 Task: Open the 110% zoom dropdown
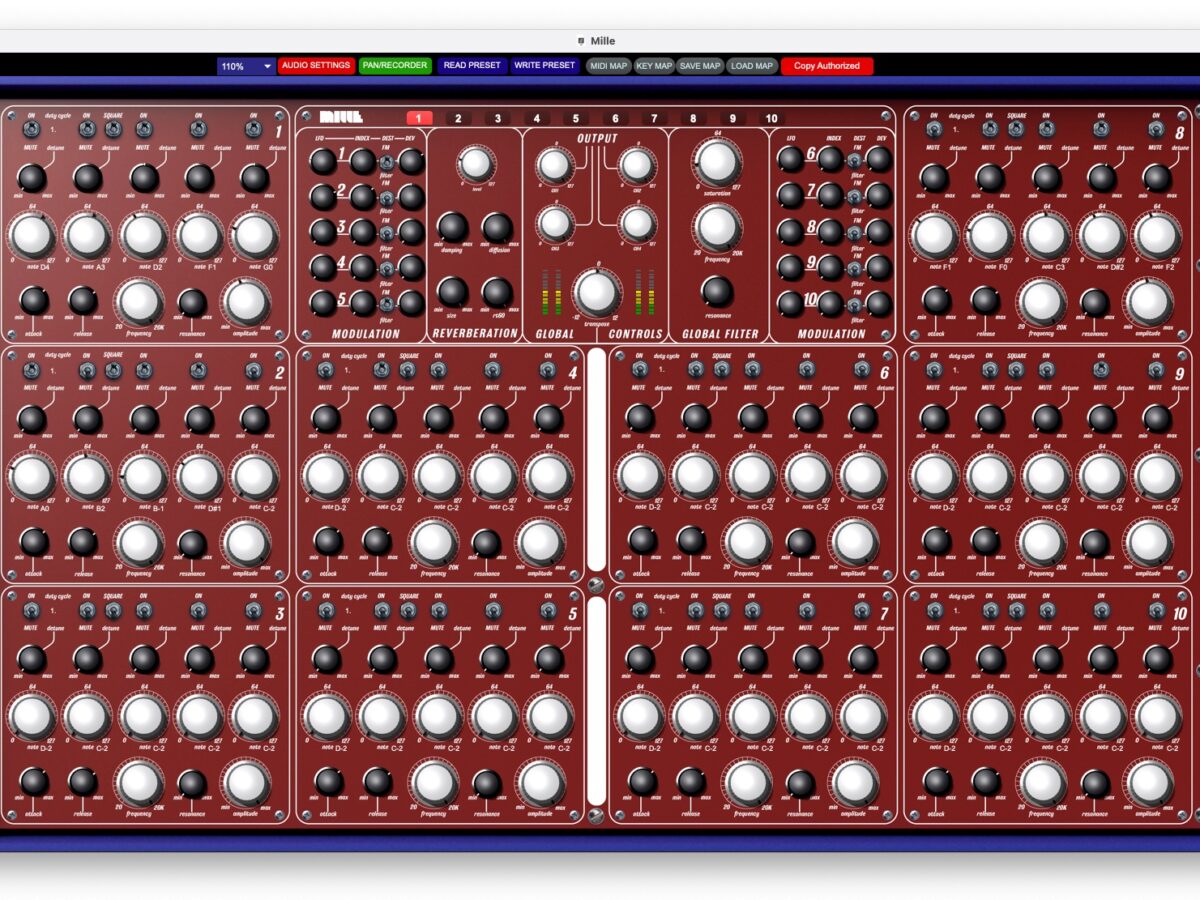(246, 66)
